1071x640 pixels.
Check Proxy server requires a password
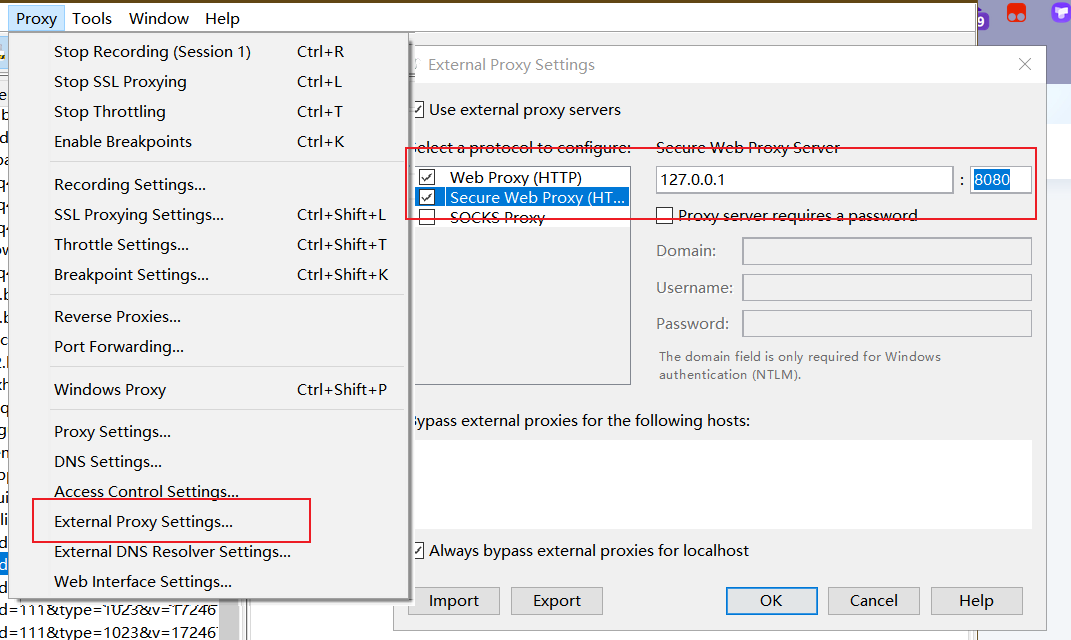click(664, 216)
